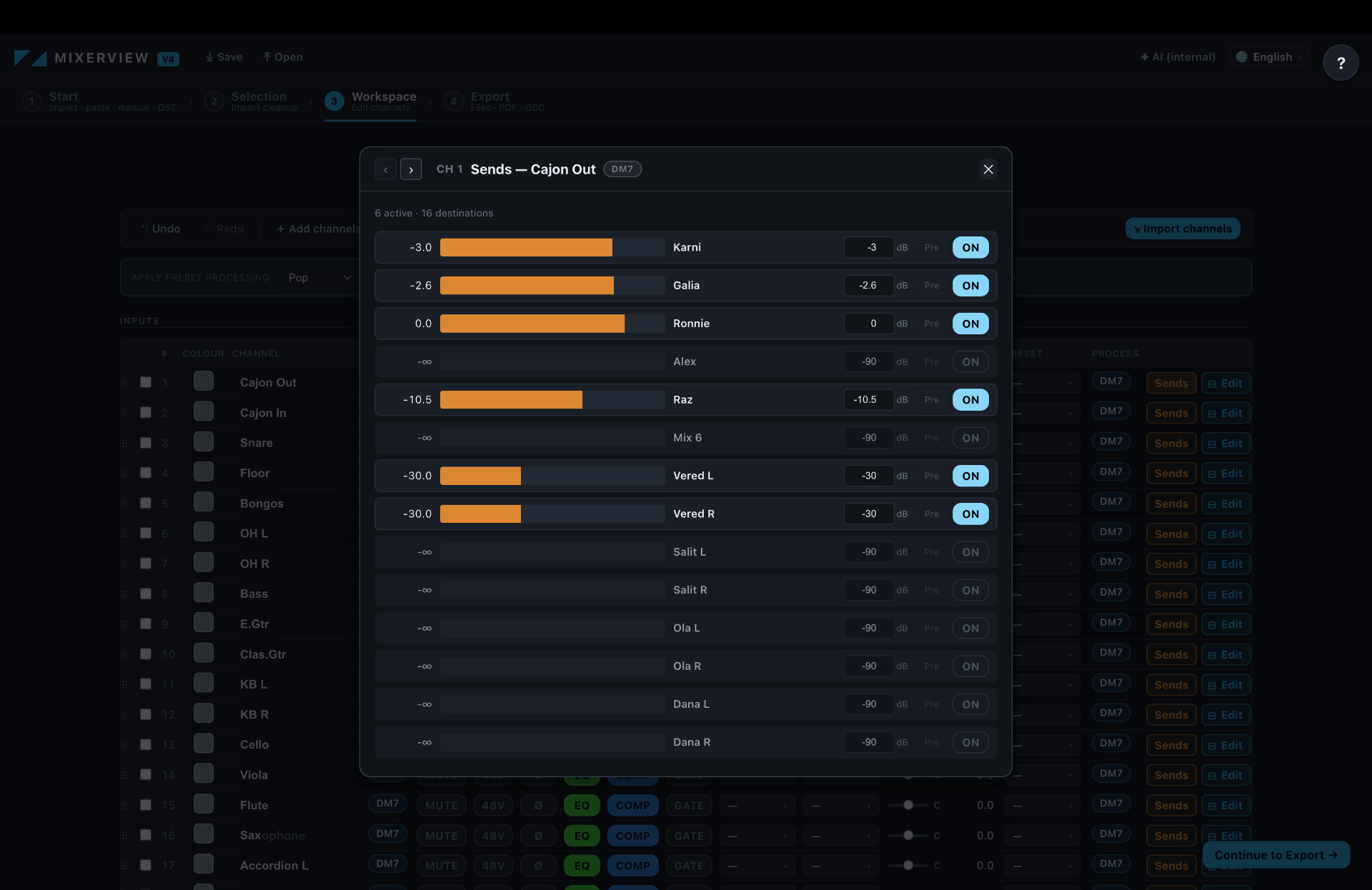Open the Pop preset dropdown
Image resolution: width=1372 pixels, height=890 pixels.
(319, 278)
